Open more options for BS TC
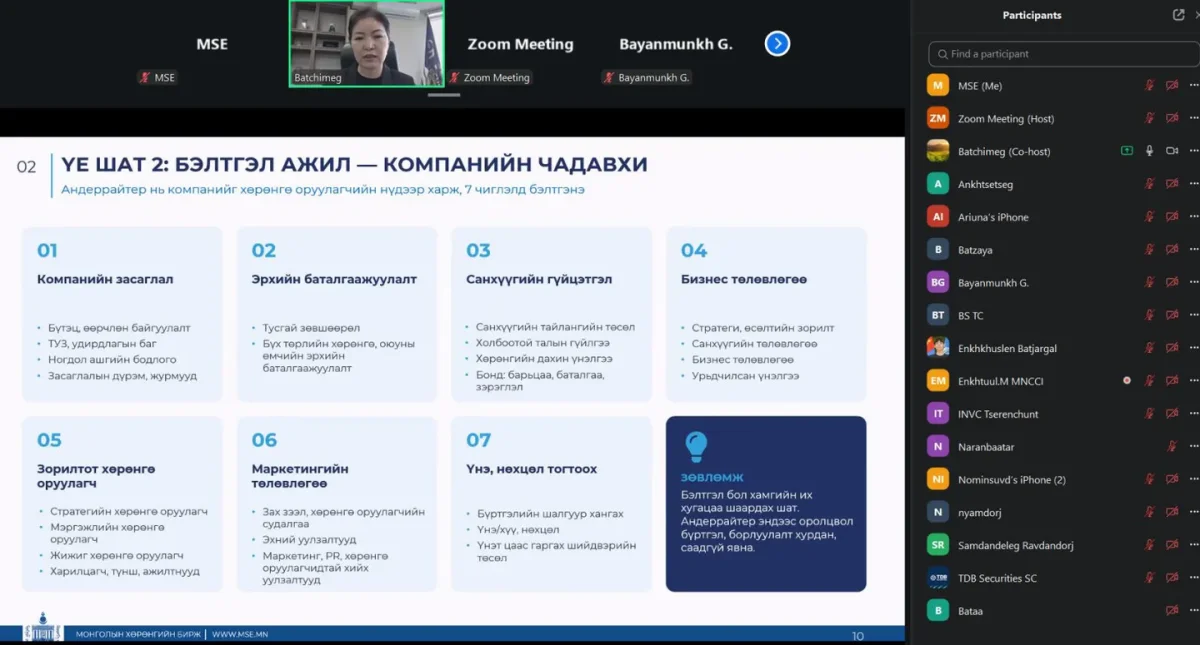This screenshot has height=645, width=1200. [x=1193, y=315]
